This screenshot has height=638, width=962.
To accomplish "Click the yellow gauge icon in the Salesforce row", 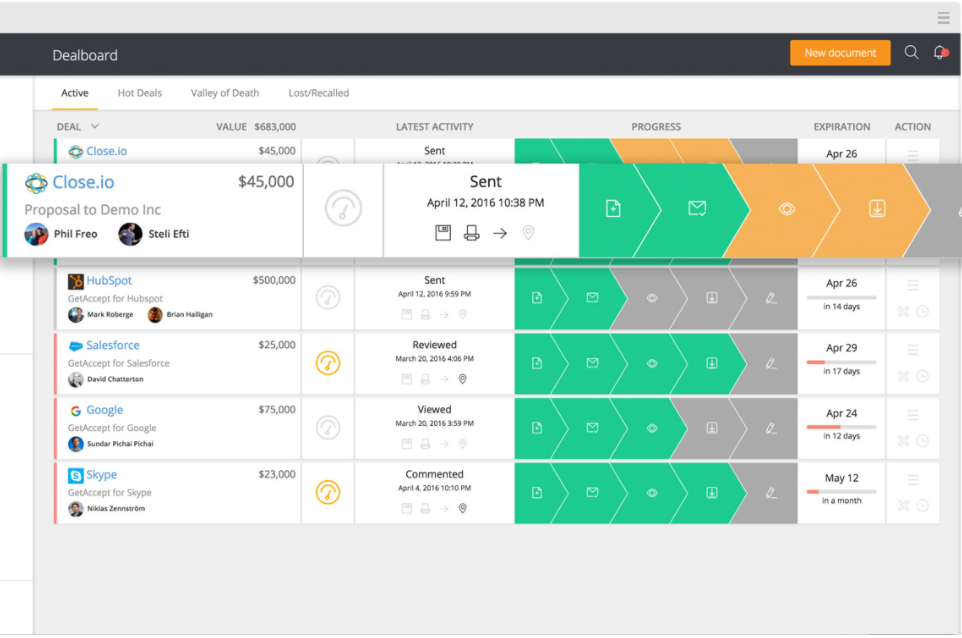I will (x=328, y=363).
